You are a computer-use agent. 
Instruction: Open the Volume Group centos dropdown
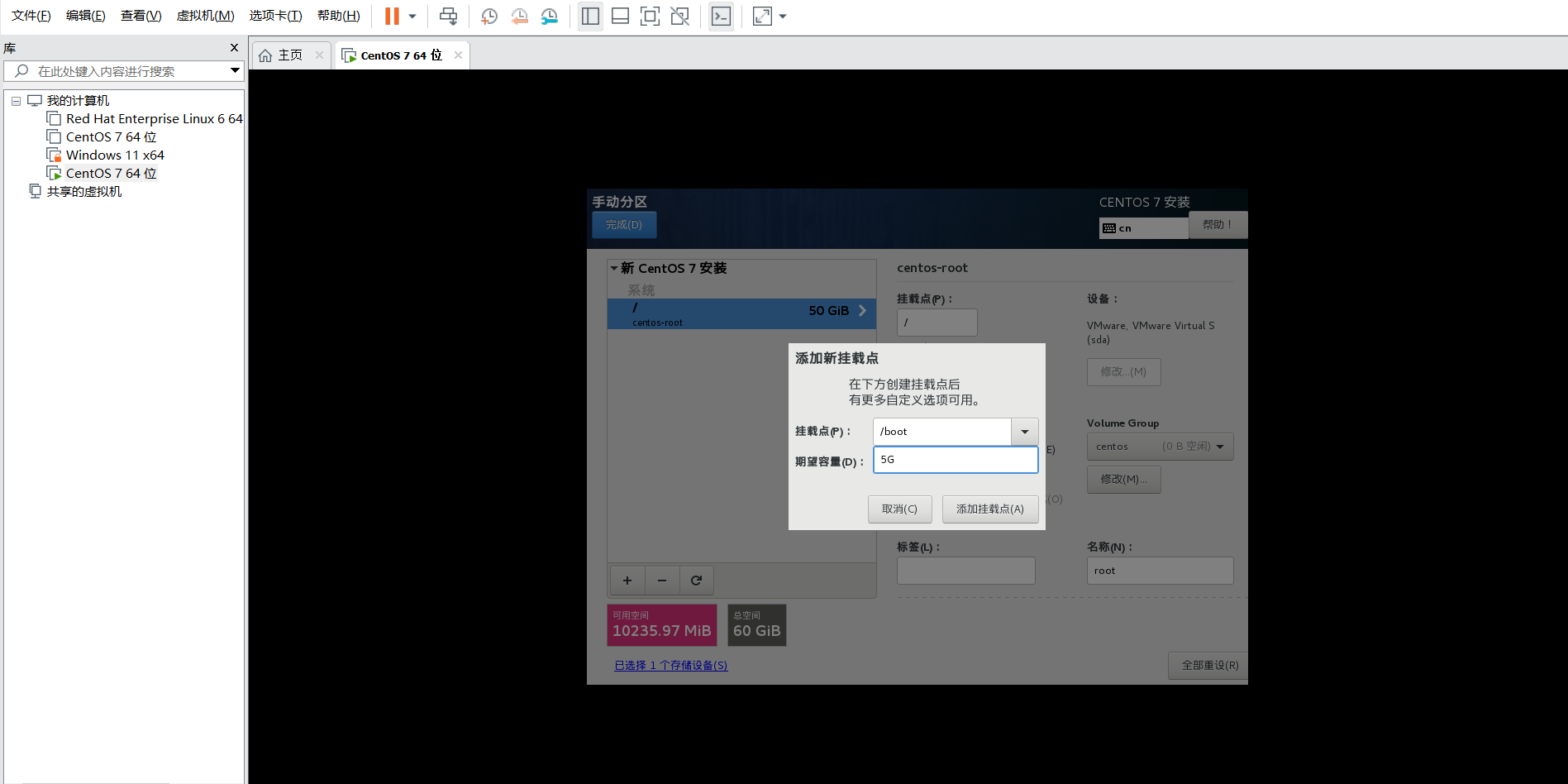coord(1160,447)
